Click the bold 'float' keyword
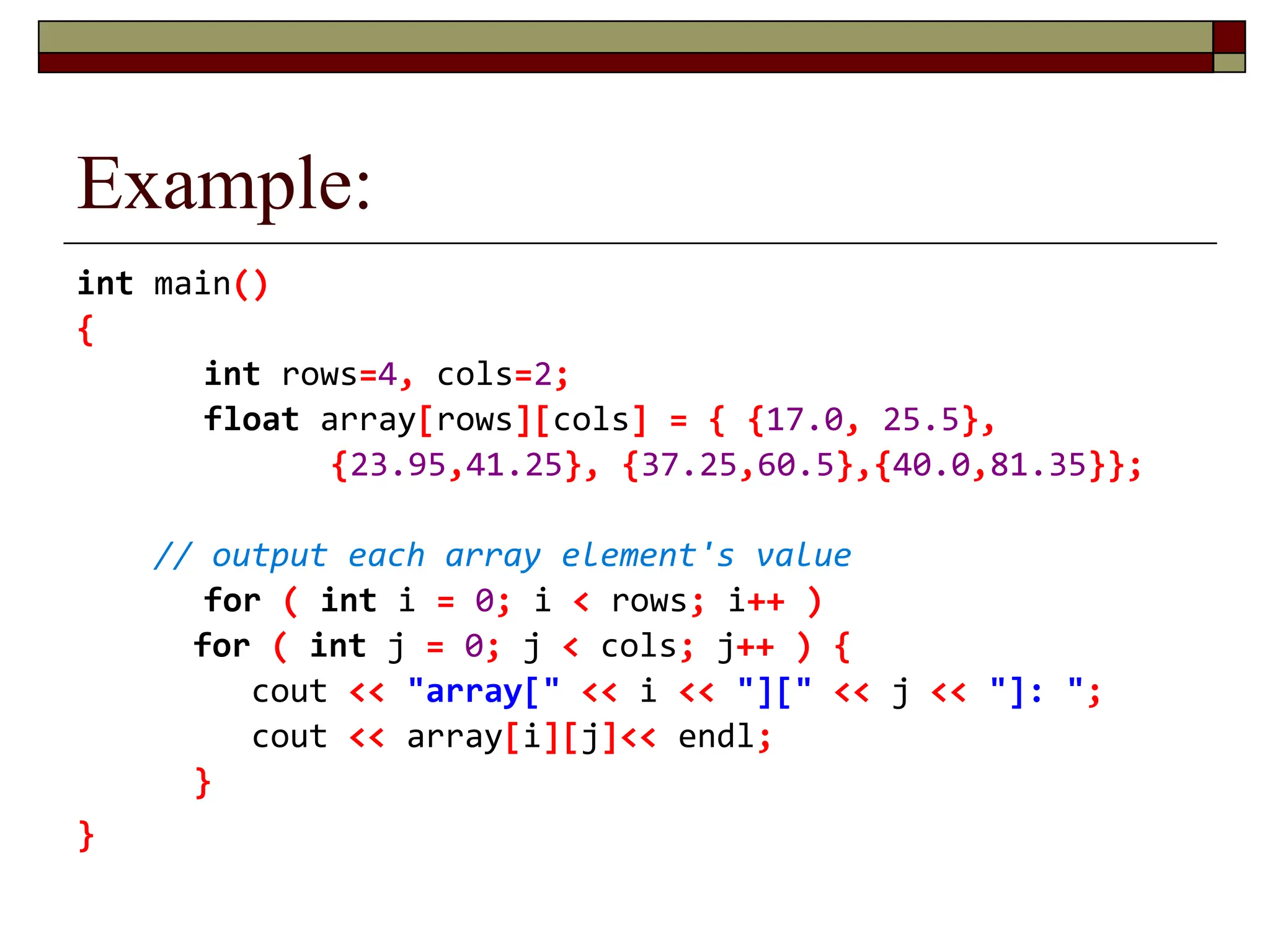This screenshot has height=952, width=1270. point(251,420)
